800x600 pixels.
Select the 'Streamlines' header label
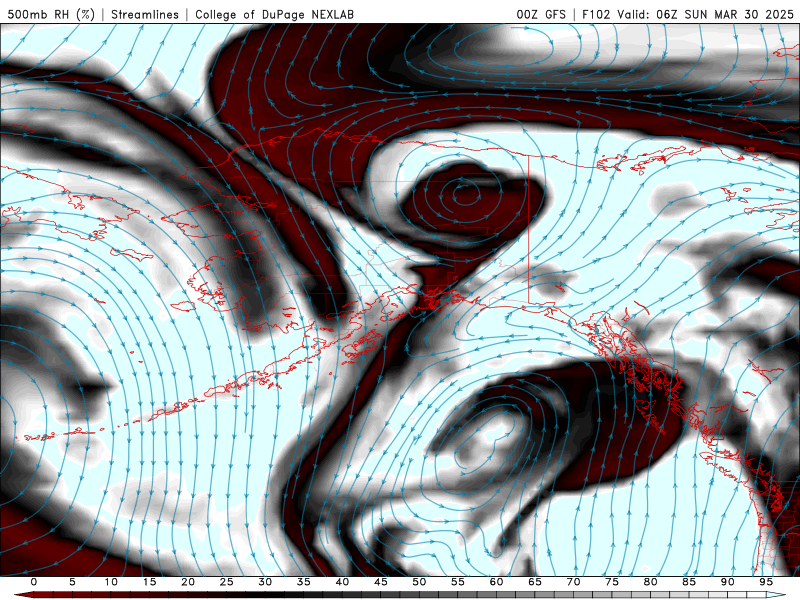coord(145,14)
